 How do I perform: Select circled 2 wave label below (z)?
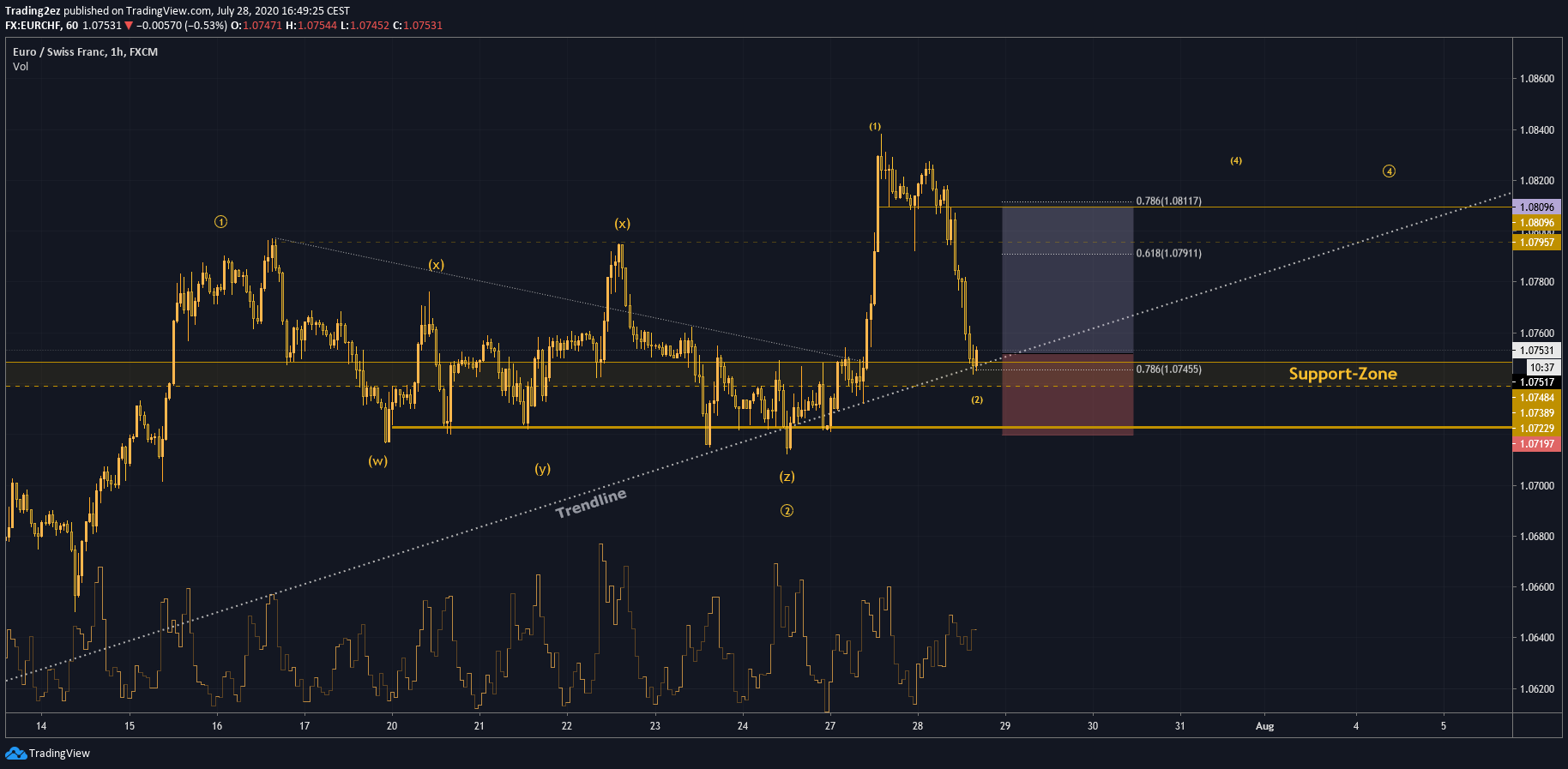point(787,511)
